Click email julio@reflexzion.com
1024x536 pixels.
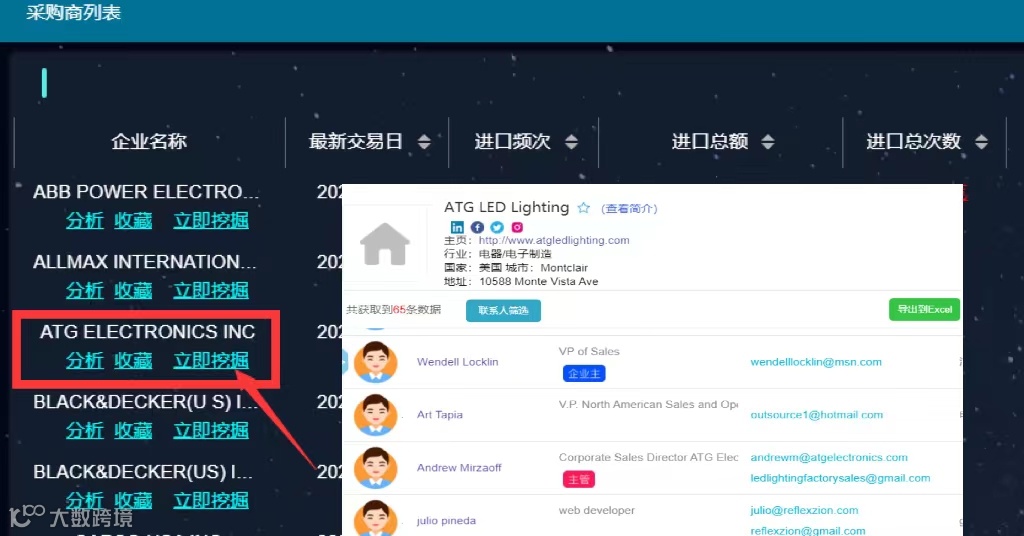[805, 510]
